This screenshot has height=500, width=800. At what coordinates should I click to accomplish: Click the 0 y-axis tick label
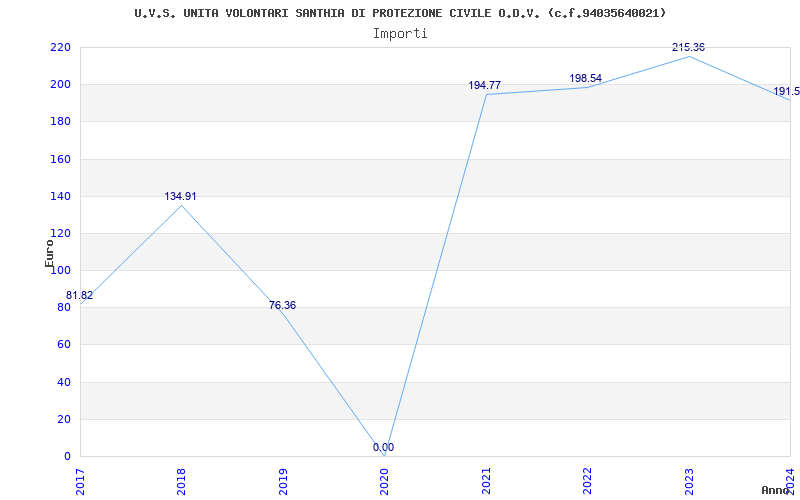(x=67, y=457)
